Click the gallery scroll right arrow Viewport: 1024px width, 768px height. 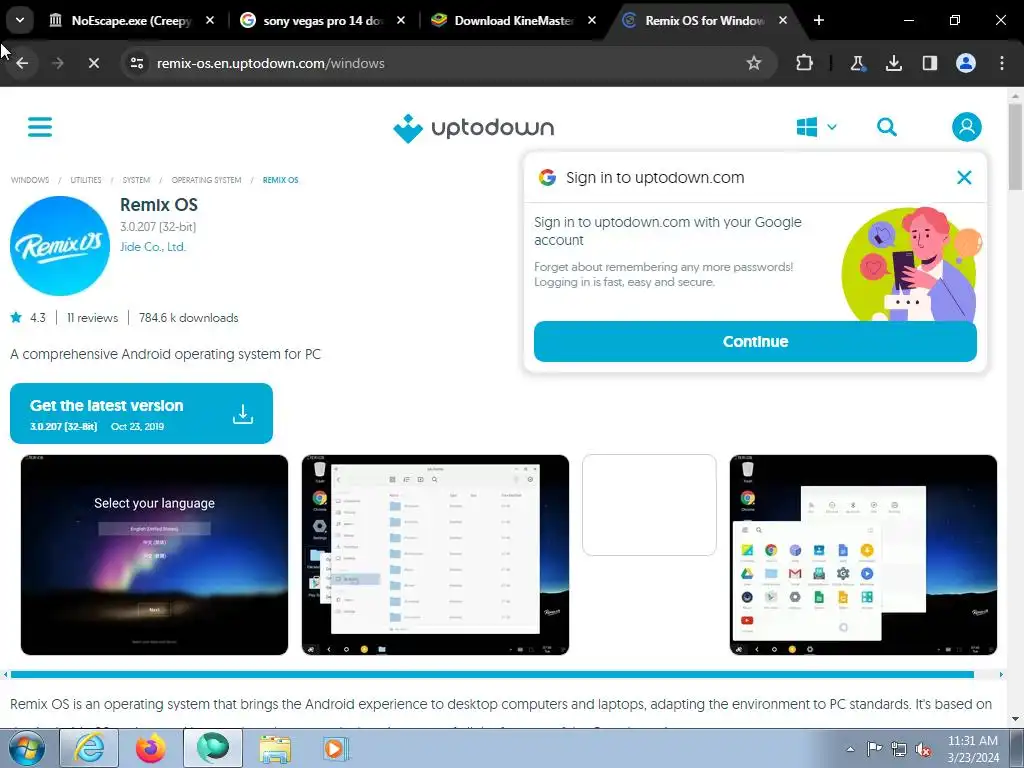[x=1000, y=675]
